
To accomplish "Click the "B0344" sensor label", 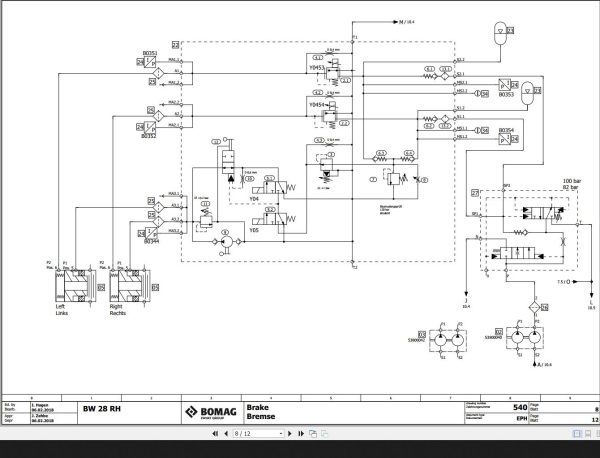I will [152, 241].
